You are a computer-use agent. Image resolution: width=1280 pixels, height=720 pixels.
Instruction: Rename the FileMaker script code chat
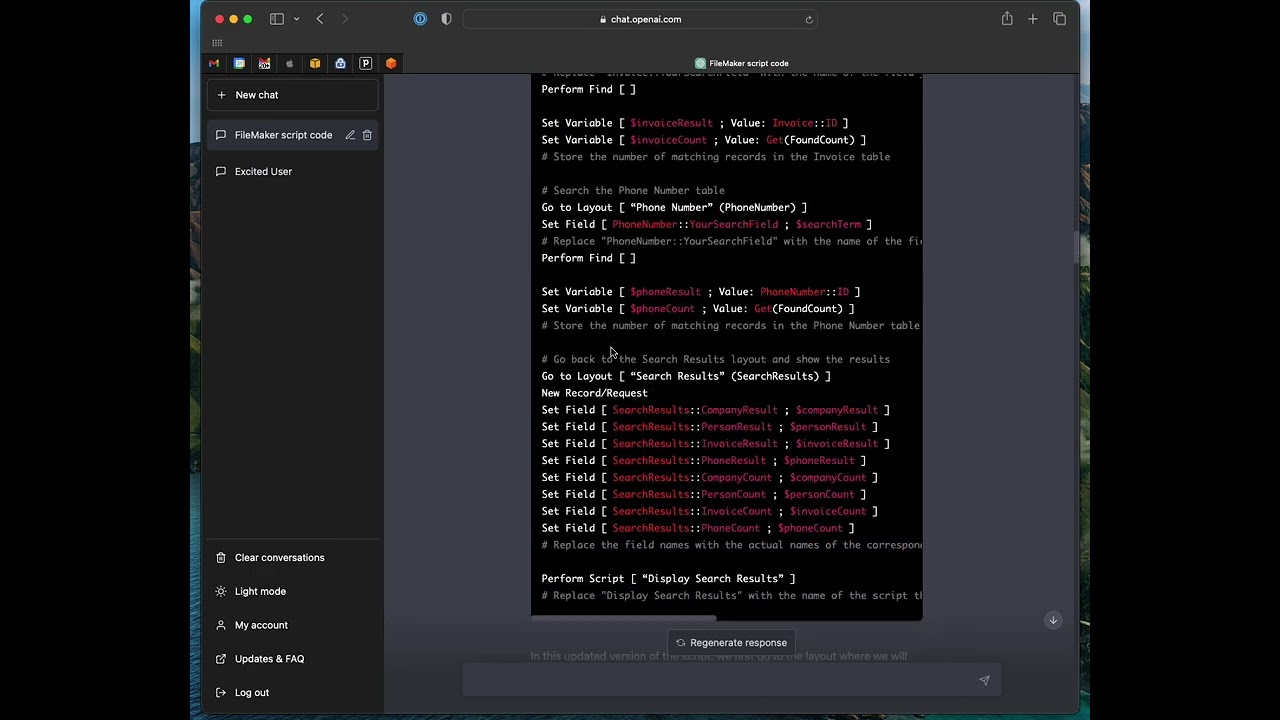pos(350,135)
